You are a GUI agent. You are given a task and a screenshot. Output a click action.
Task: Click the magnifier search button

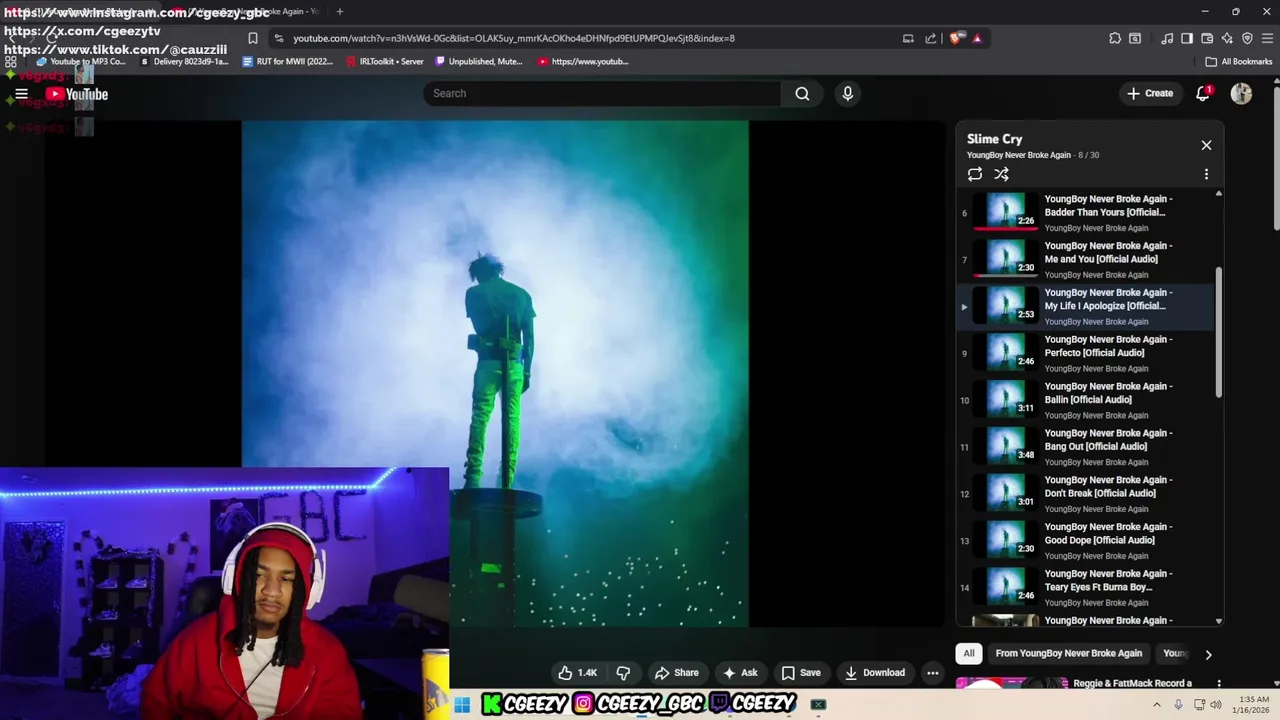(802, 93)
